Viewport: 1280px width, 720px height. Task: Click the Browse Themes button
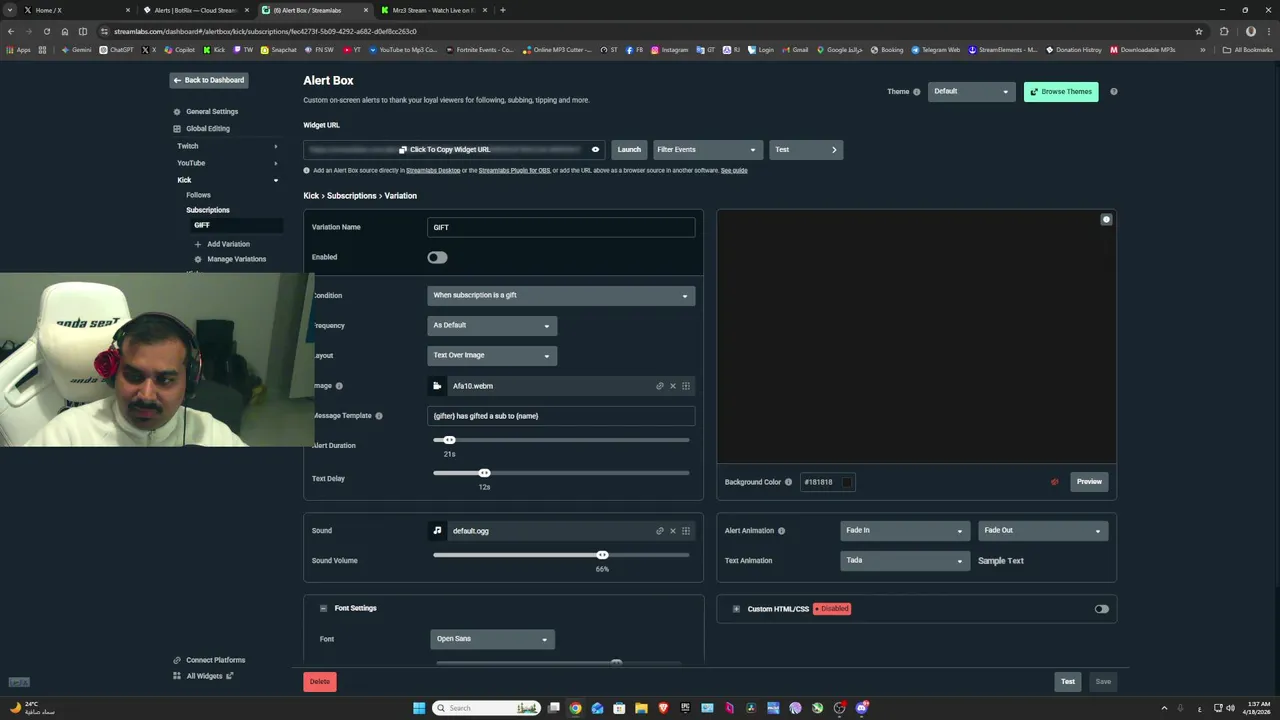coord(1061,92)
